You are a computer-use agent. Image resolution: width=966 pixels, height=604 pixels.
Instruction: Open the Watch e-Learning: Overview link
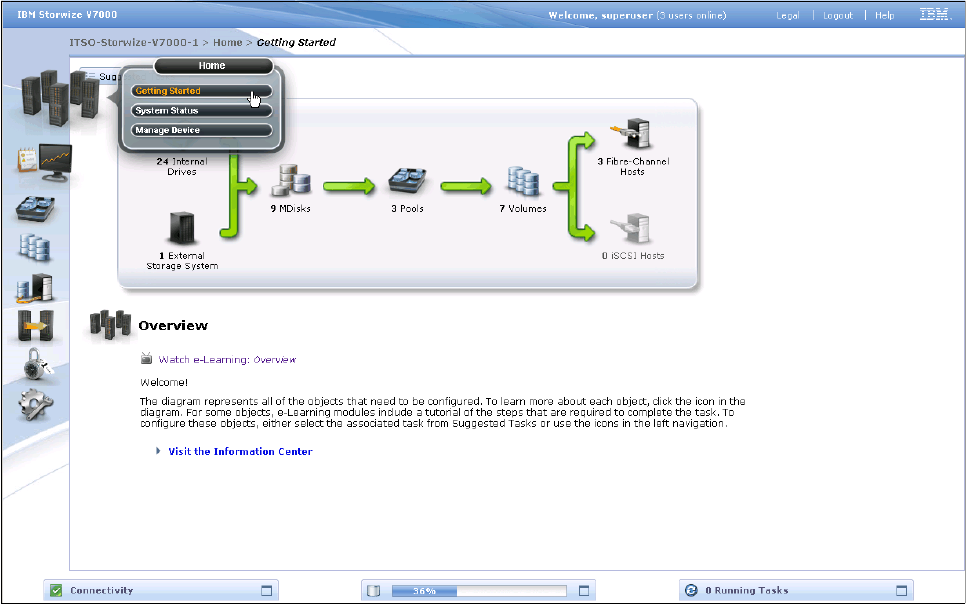click(227, 359)
